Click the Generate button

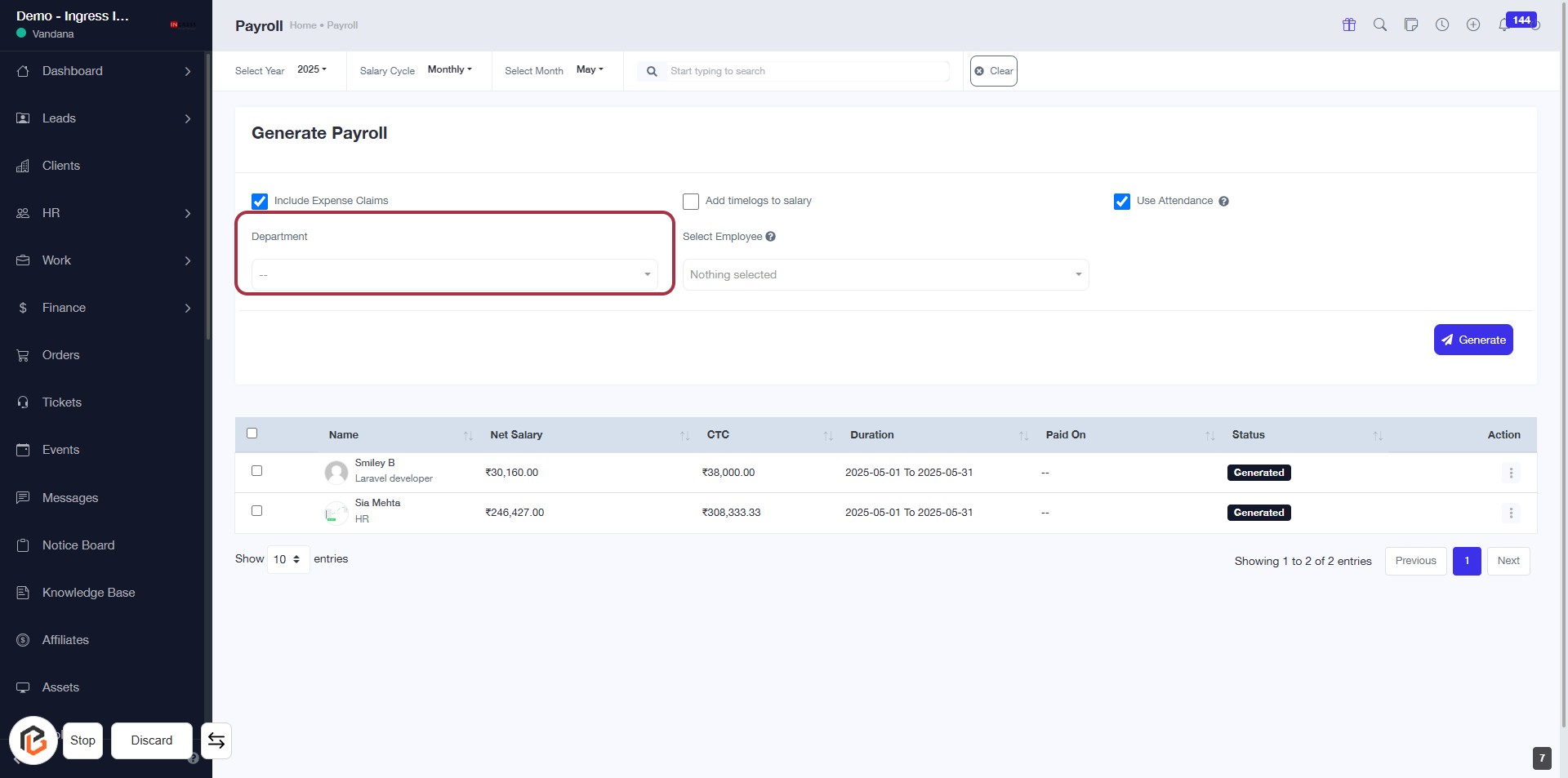(1472, 340)
